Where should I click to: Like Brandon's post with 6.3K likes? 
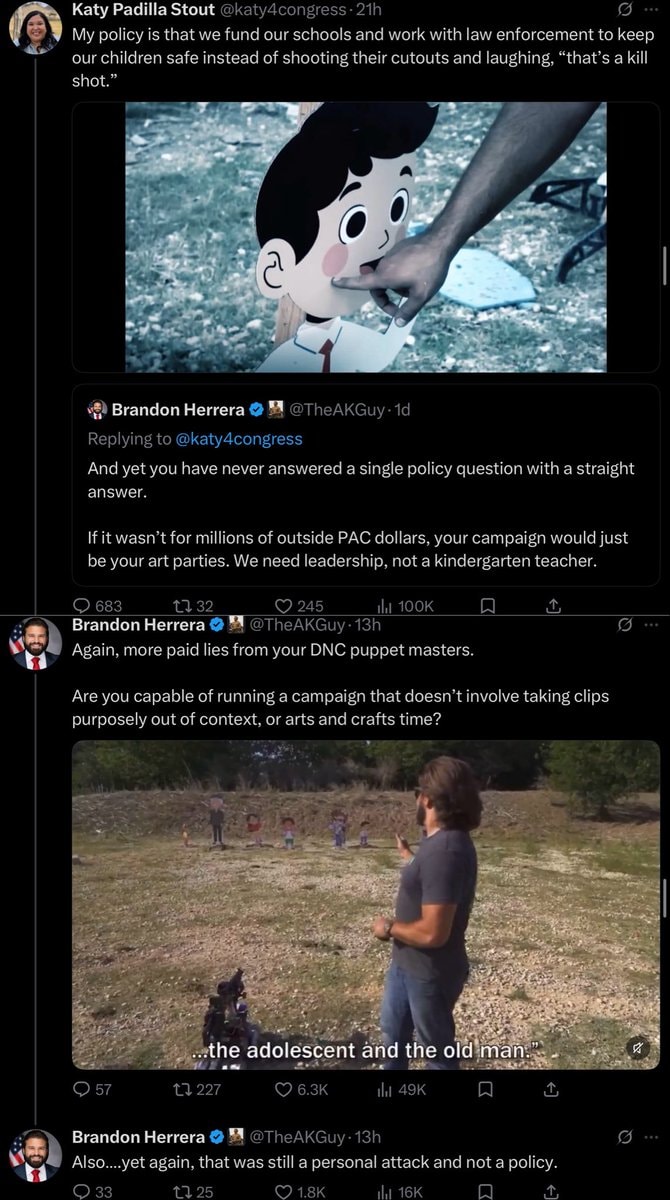pos(301,1089)
